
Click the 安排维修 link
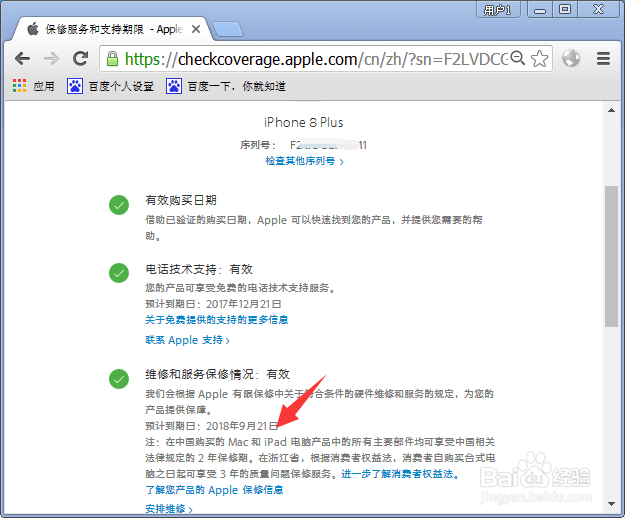coord(169,508)
